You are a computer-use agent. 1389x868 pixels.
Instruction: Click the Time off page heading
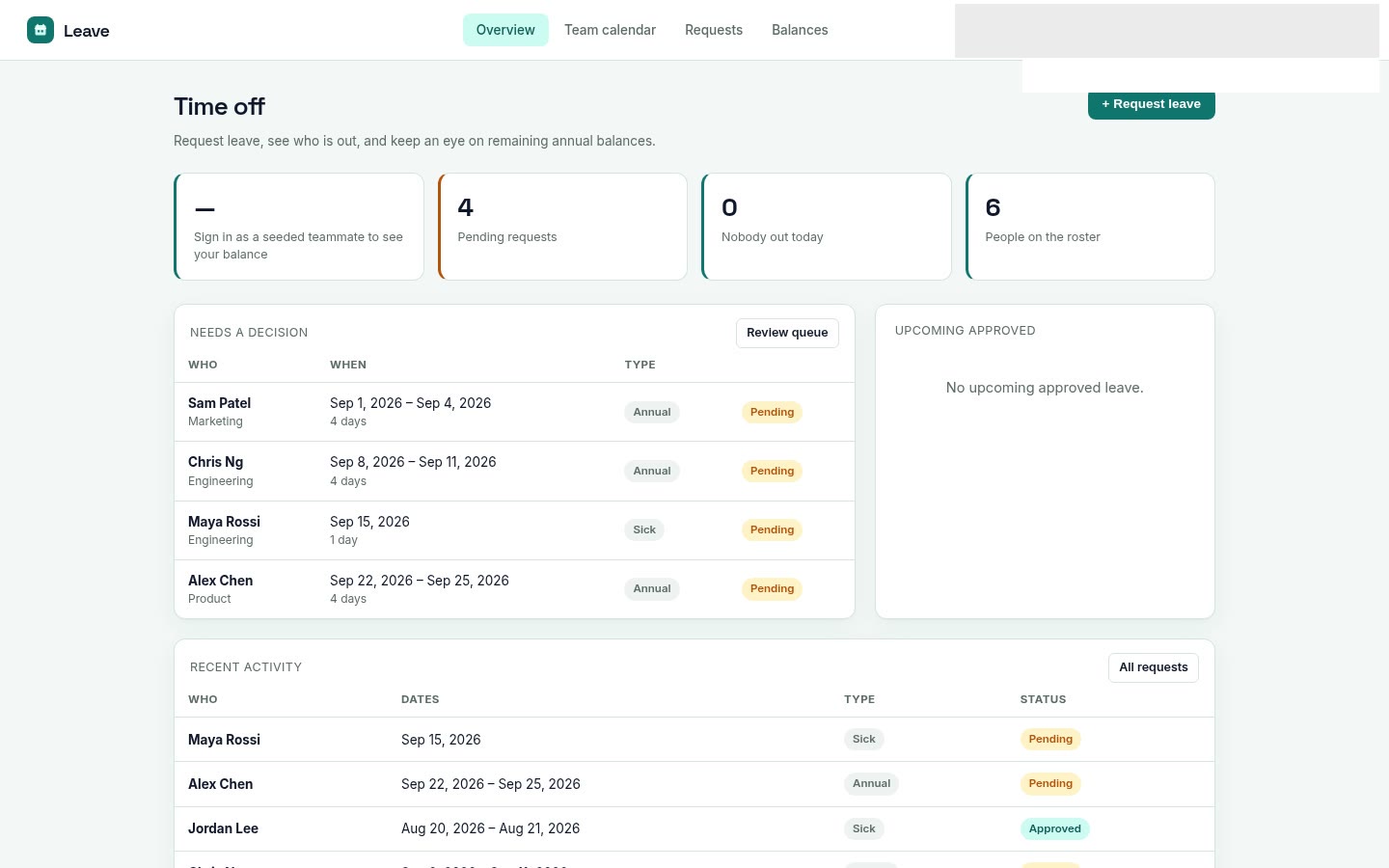pyautogui.click(x=219, y=106)
